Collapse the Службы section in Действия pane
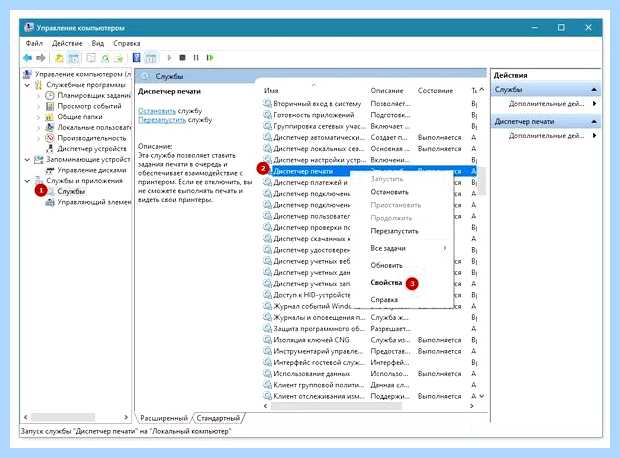The height and width of the screenshot is (458, 620). [594, 90]
